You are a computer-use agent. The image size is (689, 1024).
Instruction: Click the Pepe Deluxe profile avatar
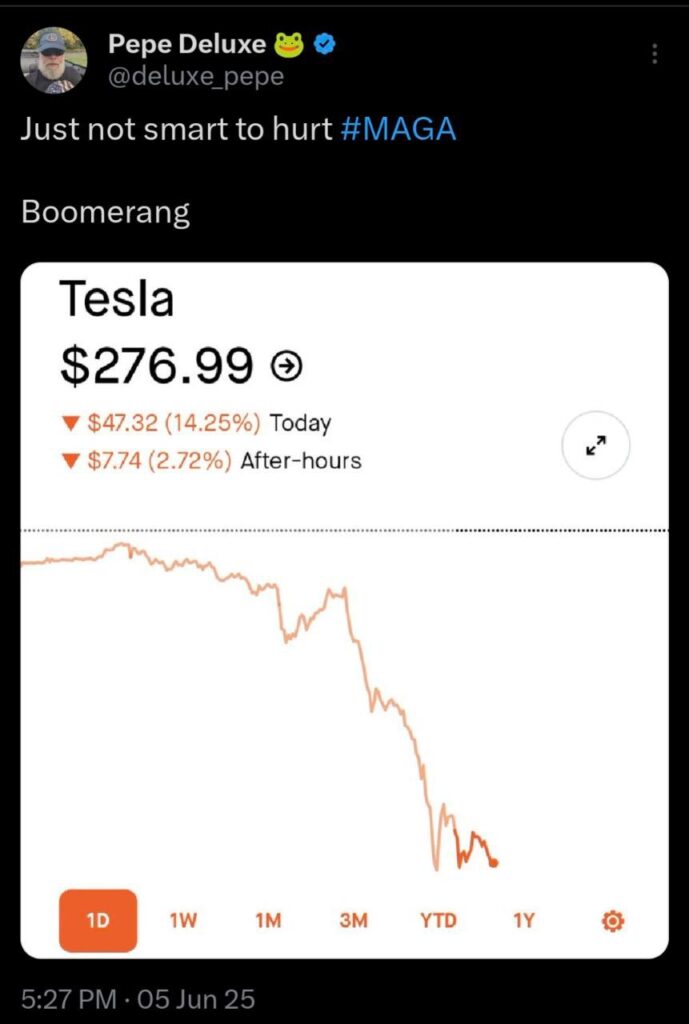click(x=54, y=60)
